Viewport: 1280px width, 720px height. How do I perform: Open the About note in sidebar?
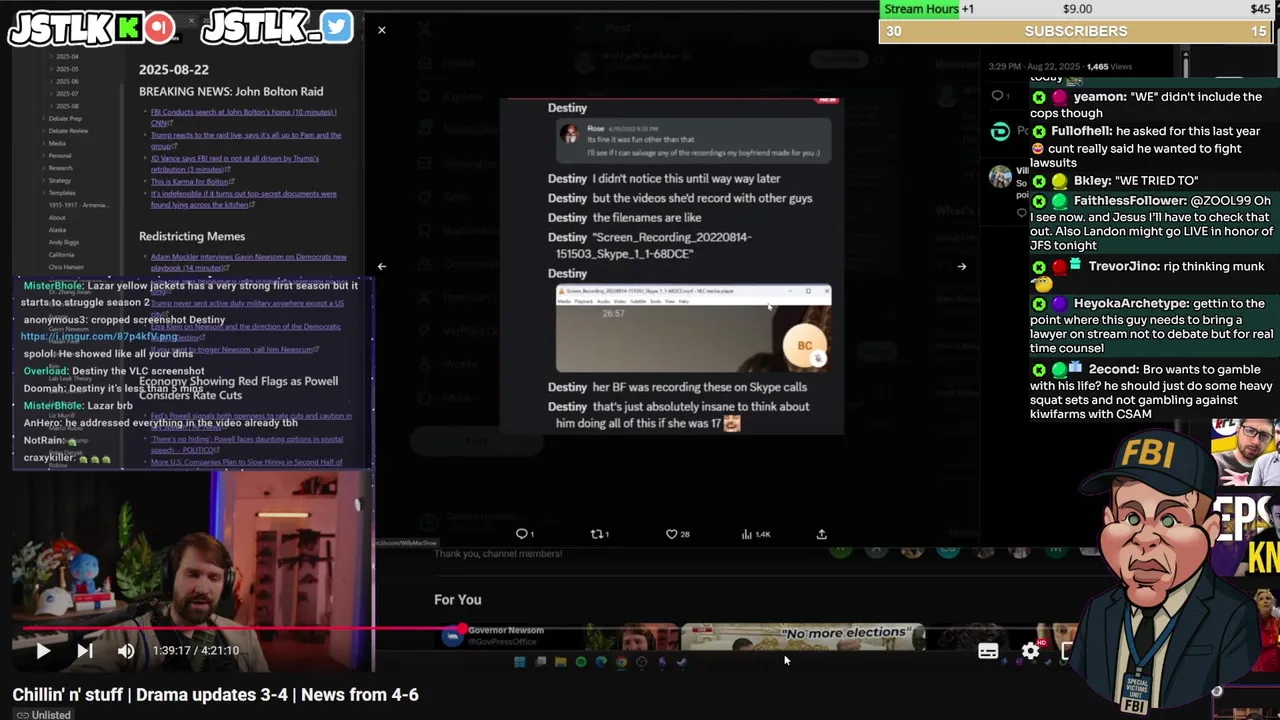[x=57, y=217]
